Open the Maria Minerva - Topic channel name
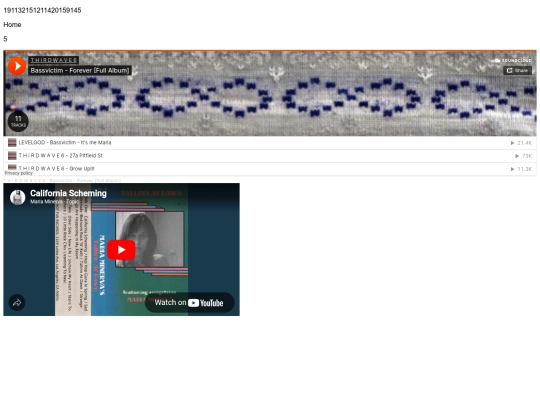The height and width of the screenshot is (405, 540). (x=54, y=202)
